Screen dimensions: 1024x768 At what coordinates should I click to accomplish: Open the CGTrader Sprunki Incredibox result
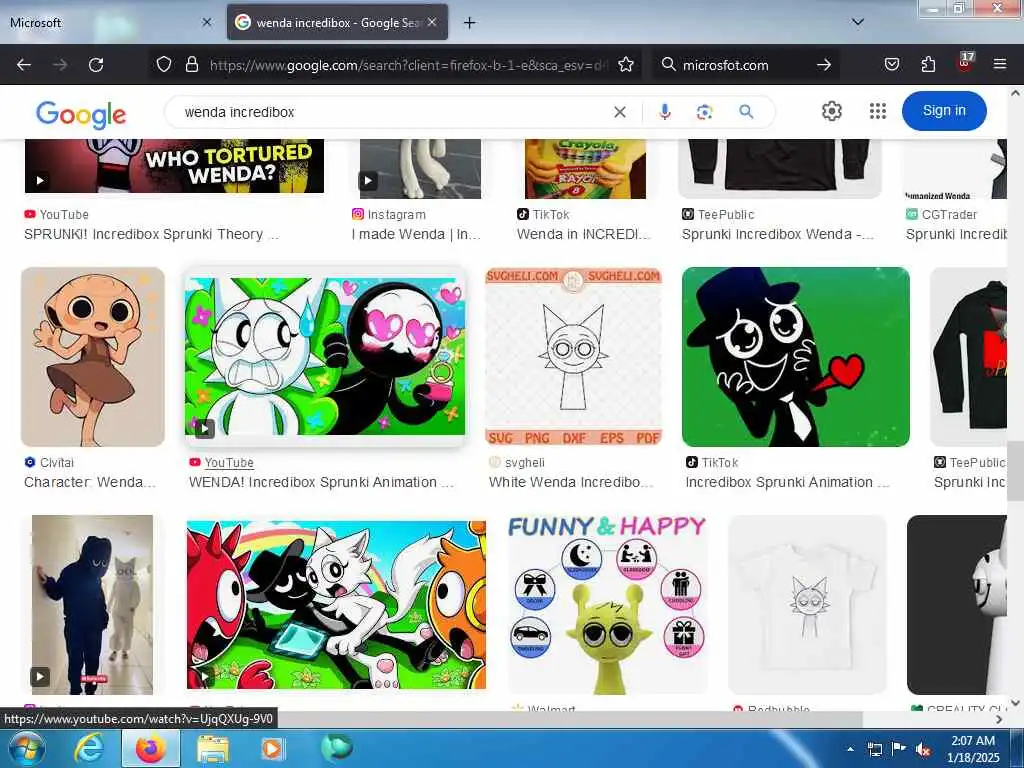pos(955,234)
